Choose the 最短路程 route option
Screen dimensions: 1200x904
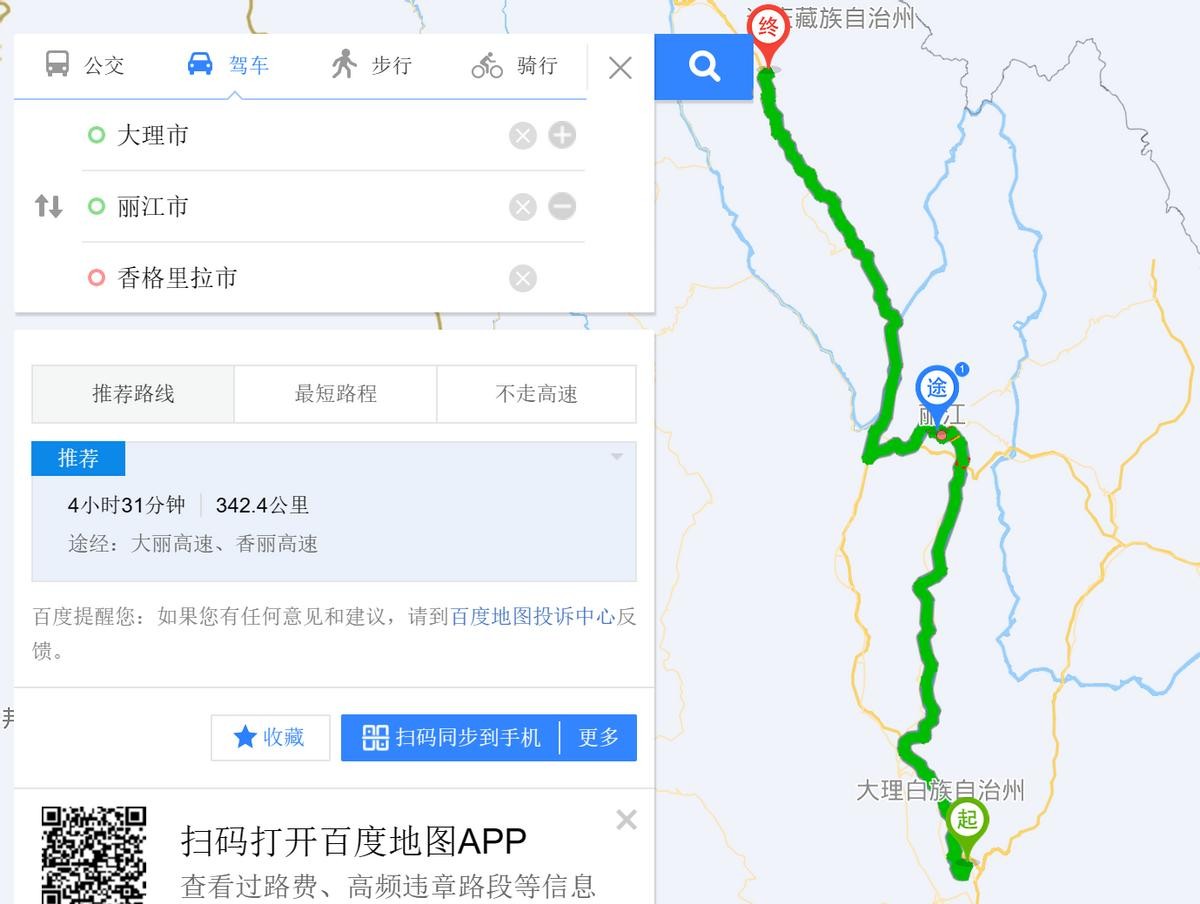pyautogui.click(x=335, y=394)
